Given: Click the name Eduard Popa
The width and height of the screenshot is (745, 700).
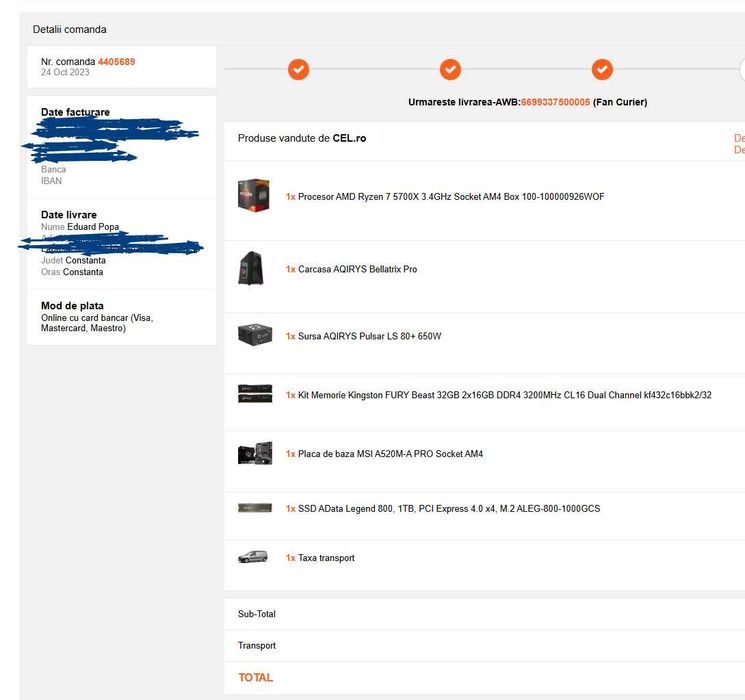Looking at the screenshot, I should click(93, 227).
